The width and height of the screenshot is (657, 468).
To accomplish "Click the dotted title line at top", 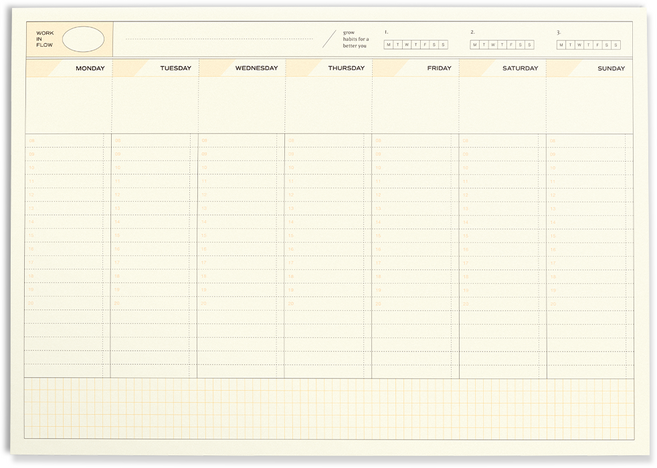I will pyautogui.click(x=219, y=39).
